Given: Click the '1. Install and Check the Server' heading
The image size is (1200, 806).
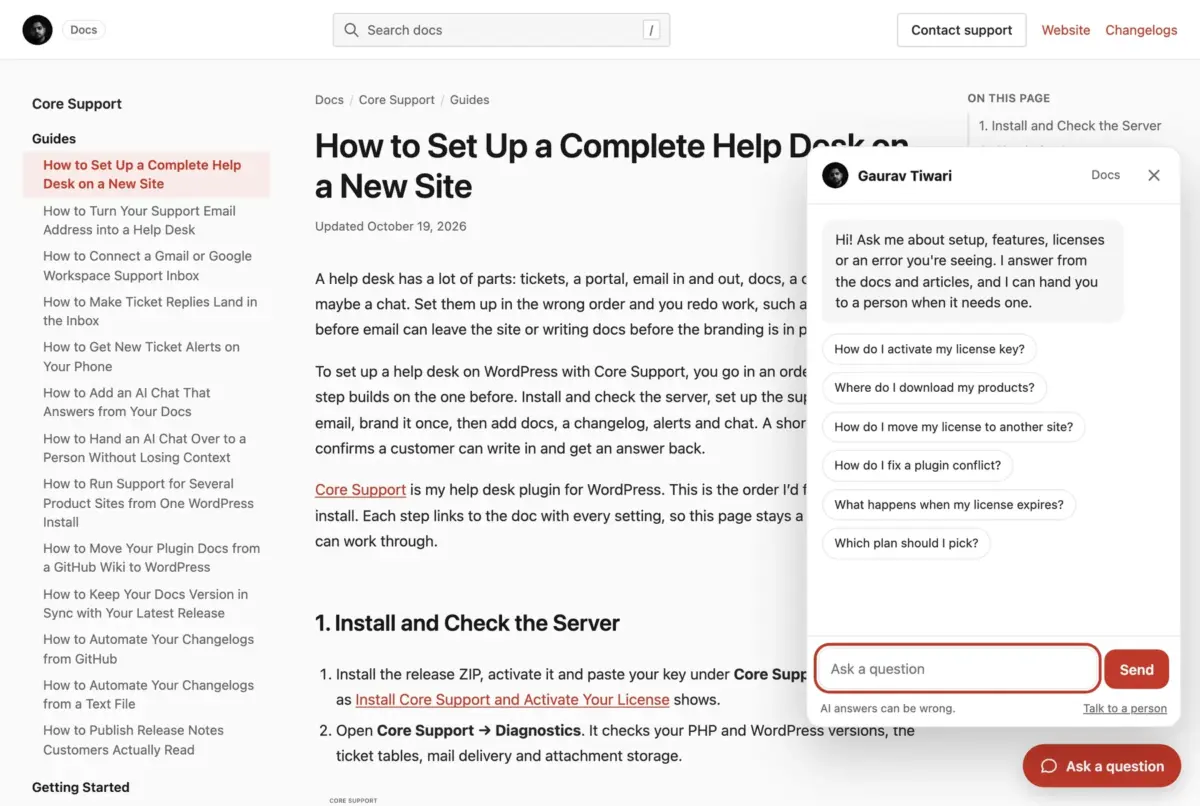Looking at the screenshot, I should click(x=467, y=623).
